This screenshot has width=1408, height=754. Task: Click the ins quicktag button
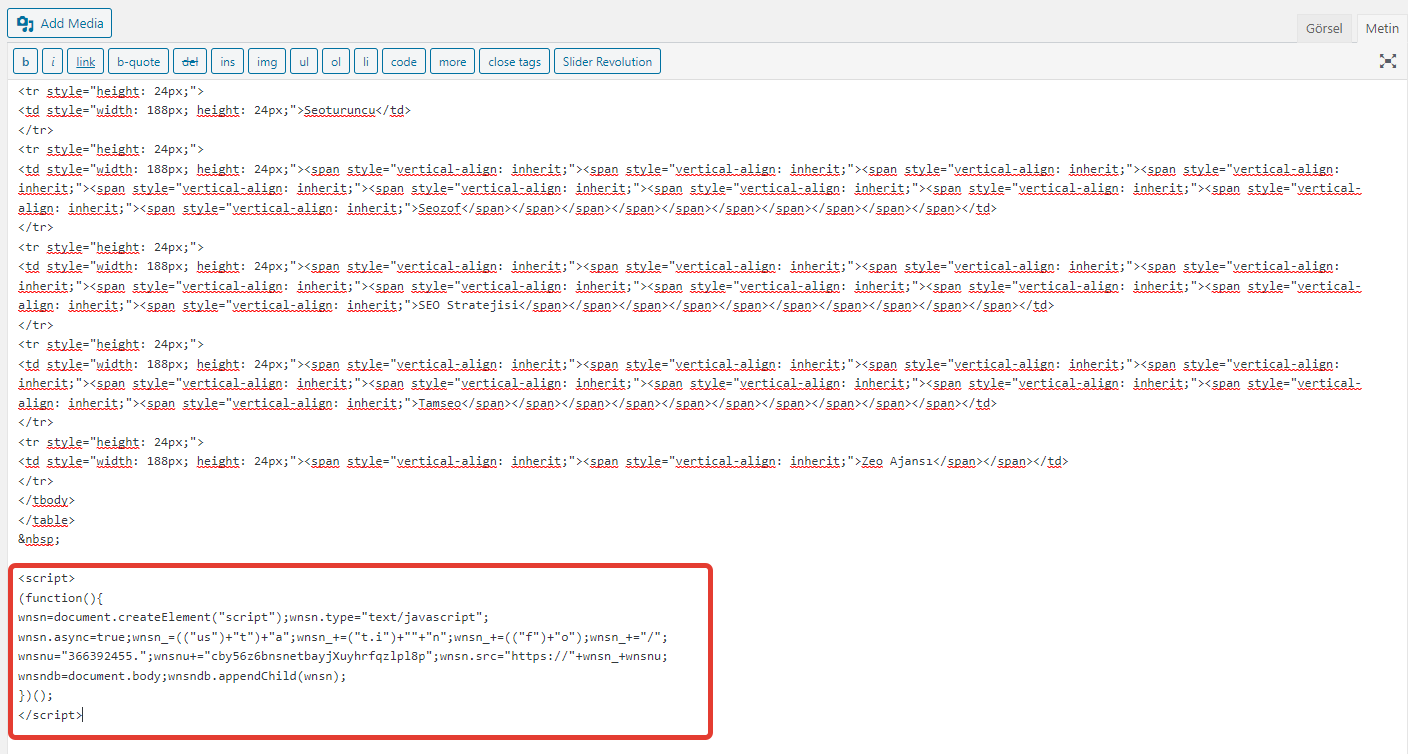tap(228, 62)
